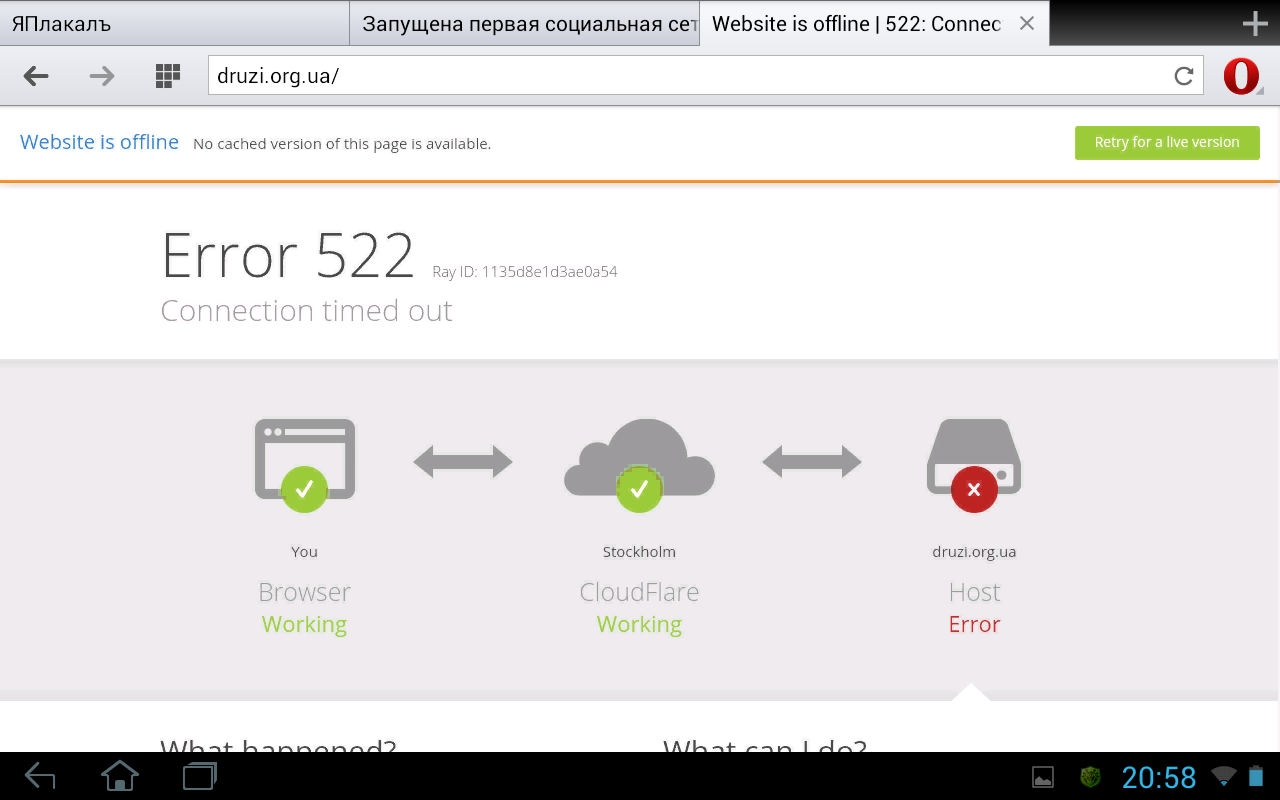Select the Website is offline tab
This screenshot has width=1280, height=800.
[x=856, y=24]
